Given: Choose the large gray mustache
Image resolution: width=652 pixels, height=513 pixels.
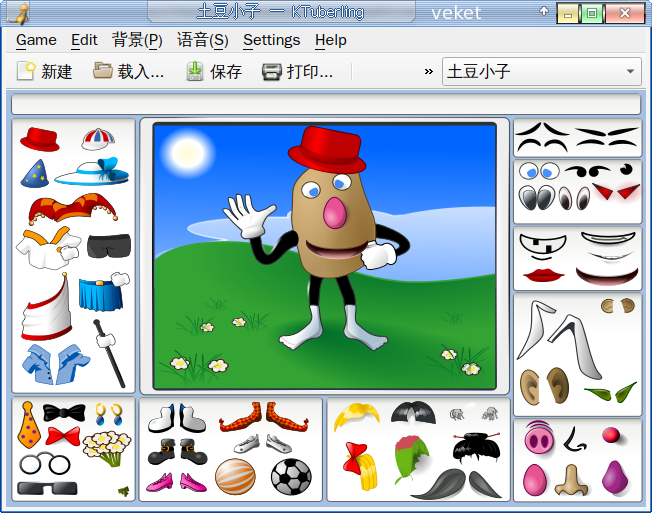Looking at the screenshot, I should tap(457, 483).
